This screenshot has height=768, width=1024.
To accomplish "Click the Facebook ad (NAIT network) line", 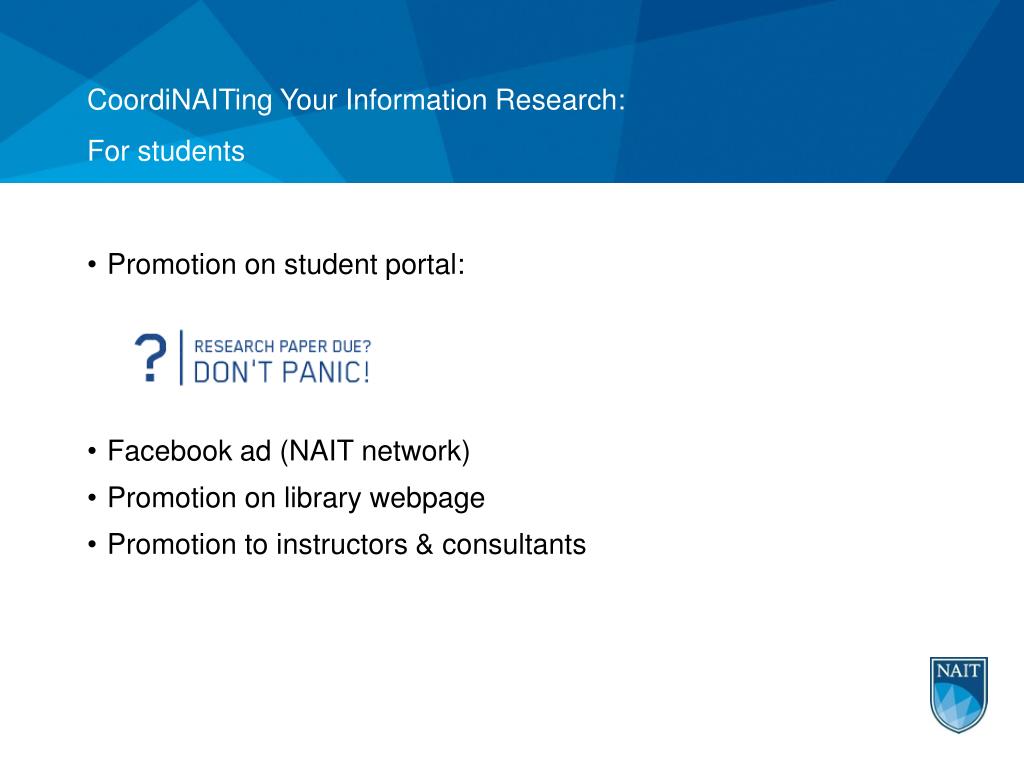I will click(x=289, y=451).
